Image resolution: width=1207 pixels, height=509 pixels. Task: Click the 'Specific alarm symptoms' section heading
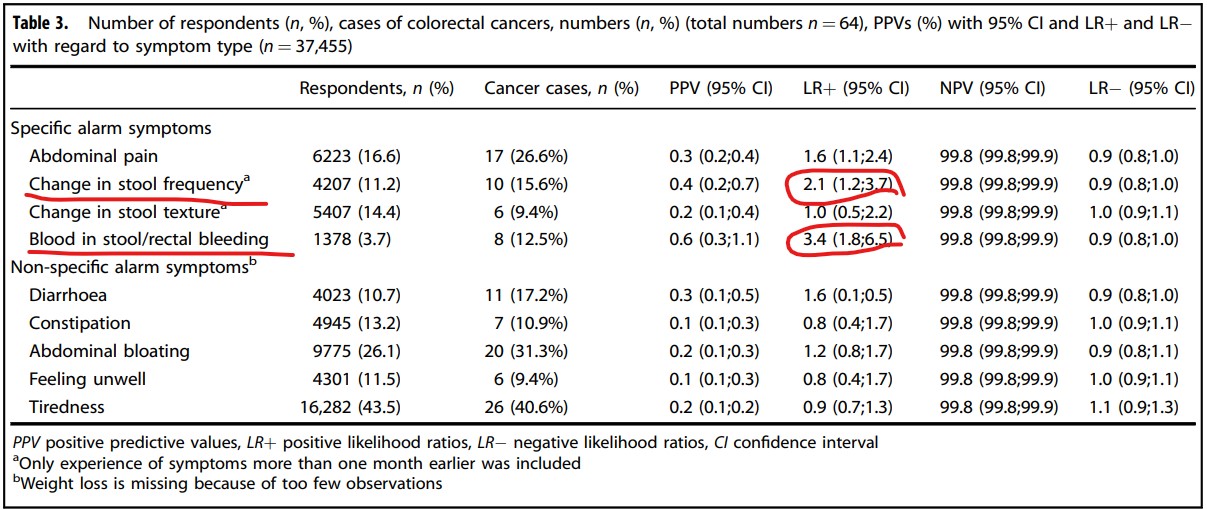pos(110,128)
